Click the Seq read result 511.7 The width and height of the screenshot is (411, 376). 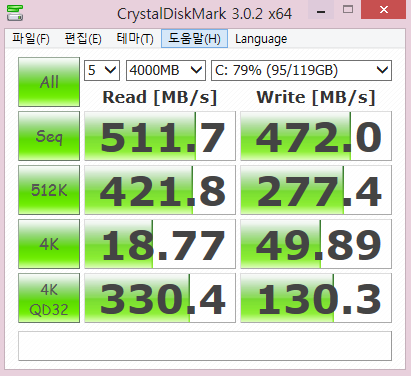(x=160, y=136)
